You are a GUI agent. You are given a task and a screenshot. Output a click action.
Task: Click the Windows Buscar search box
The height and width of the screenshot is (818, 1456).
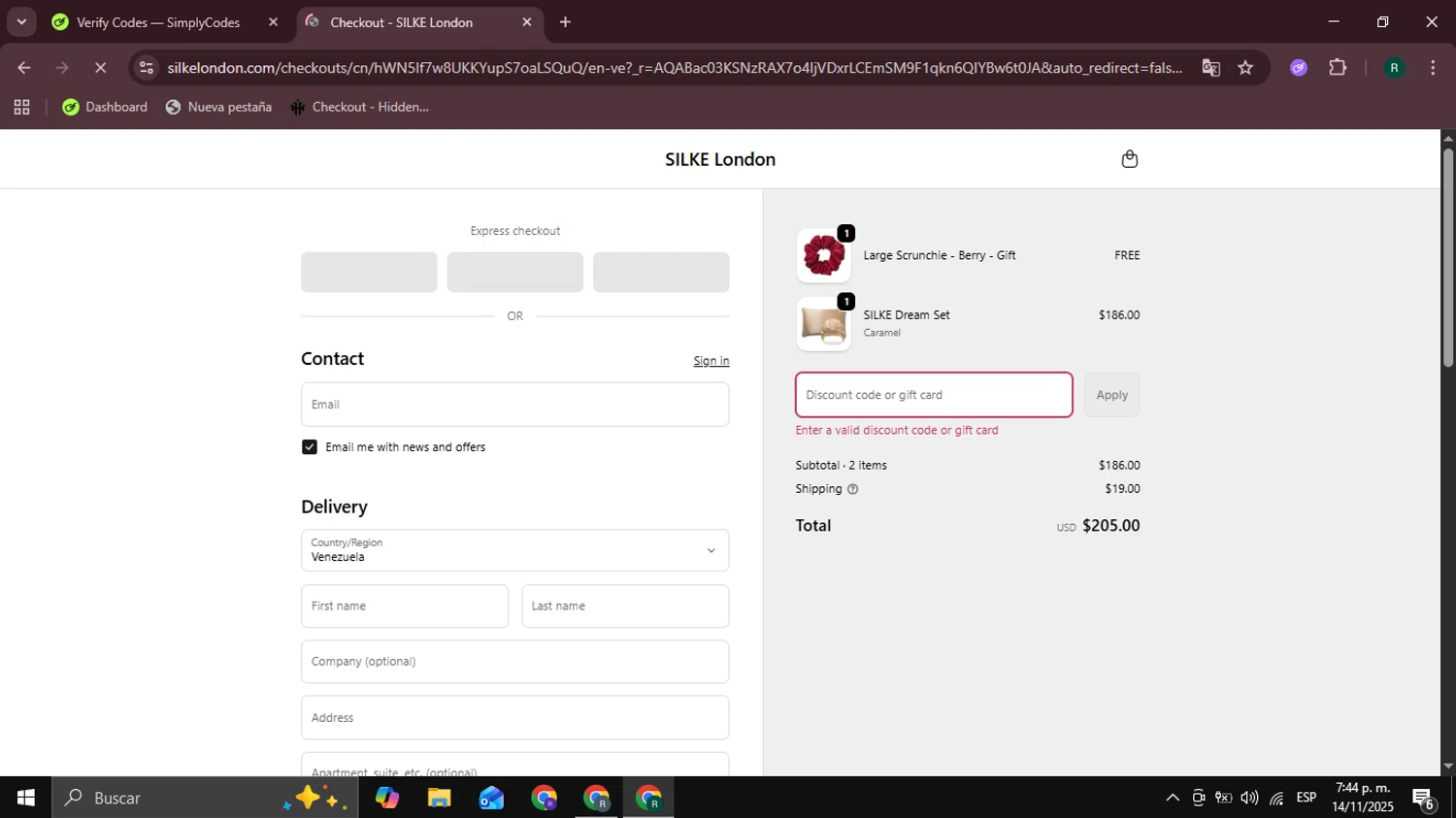point(204,798)
